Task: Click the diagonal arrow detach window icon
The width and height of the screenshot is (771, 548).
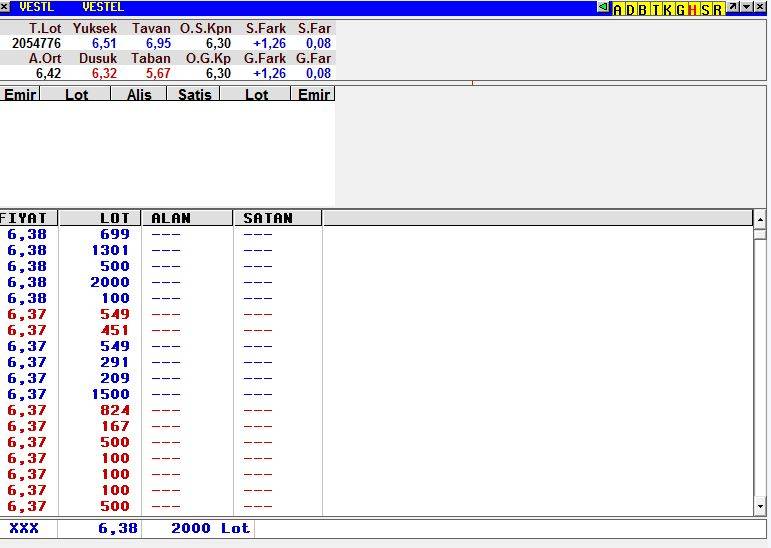Action: 733,8
